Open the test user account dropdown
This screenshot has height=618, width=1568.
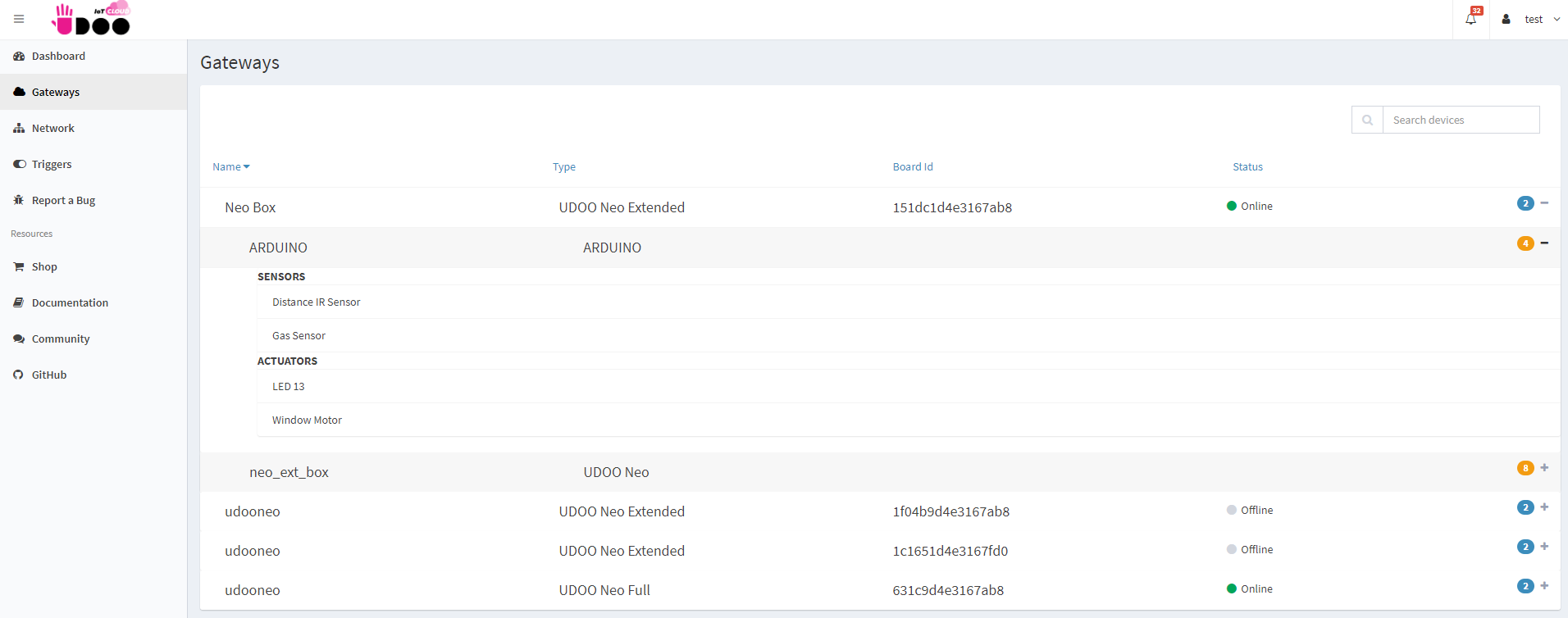pos(1531,19)
